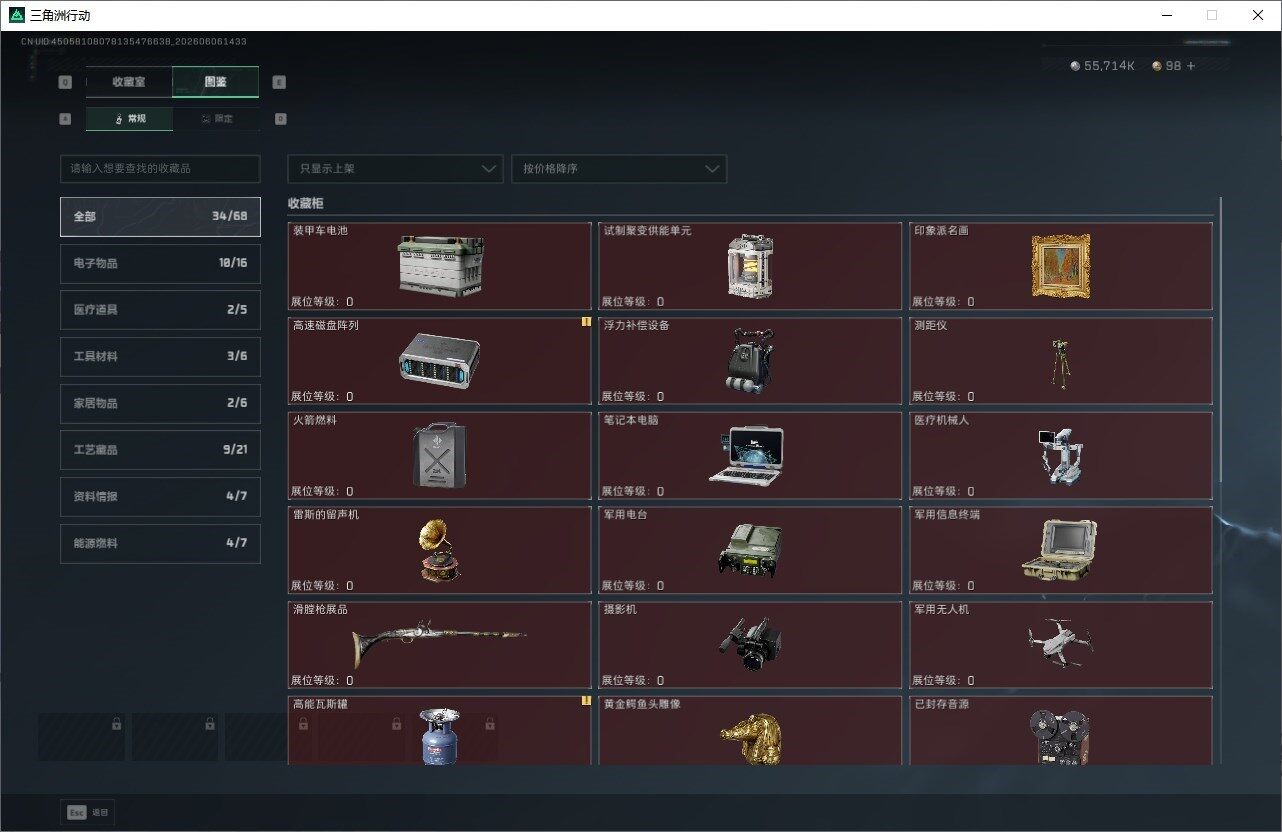Click the E key hint icon

tap(279, 82)
